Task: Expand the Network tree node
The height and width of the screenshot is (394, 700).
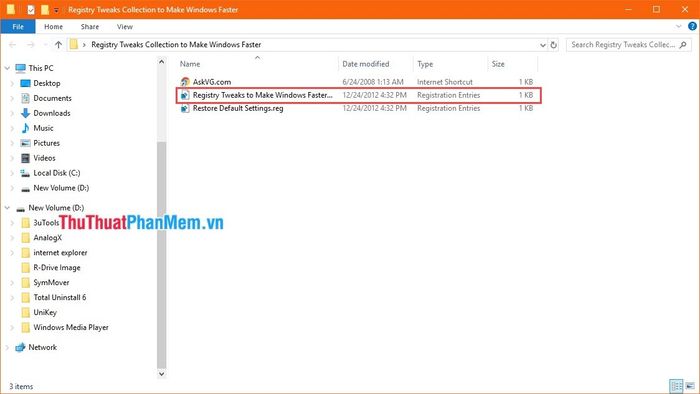Action: point(7,348)
